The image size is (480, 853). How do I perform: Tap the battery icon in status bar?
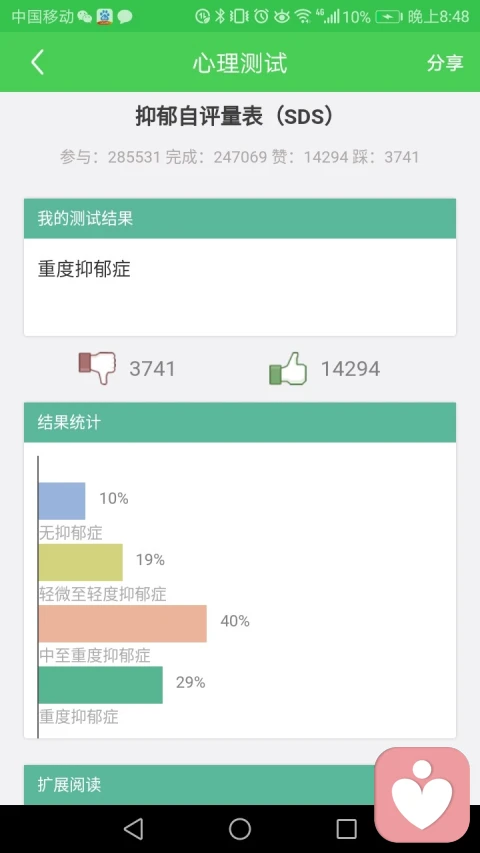pos(389,17)
